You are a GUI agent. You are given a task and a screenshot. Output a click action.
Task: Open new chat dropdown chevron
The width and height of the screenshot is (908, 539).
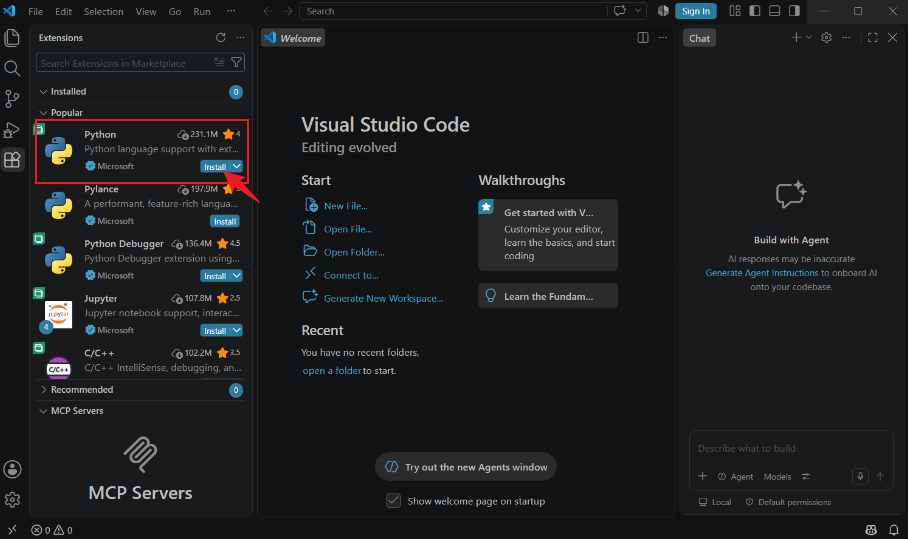809,38
